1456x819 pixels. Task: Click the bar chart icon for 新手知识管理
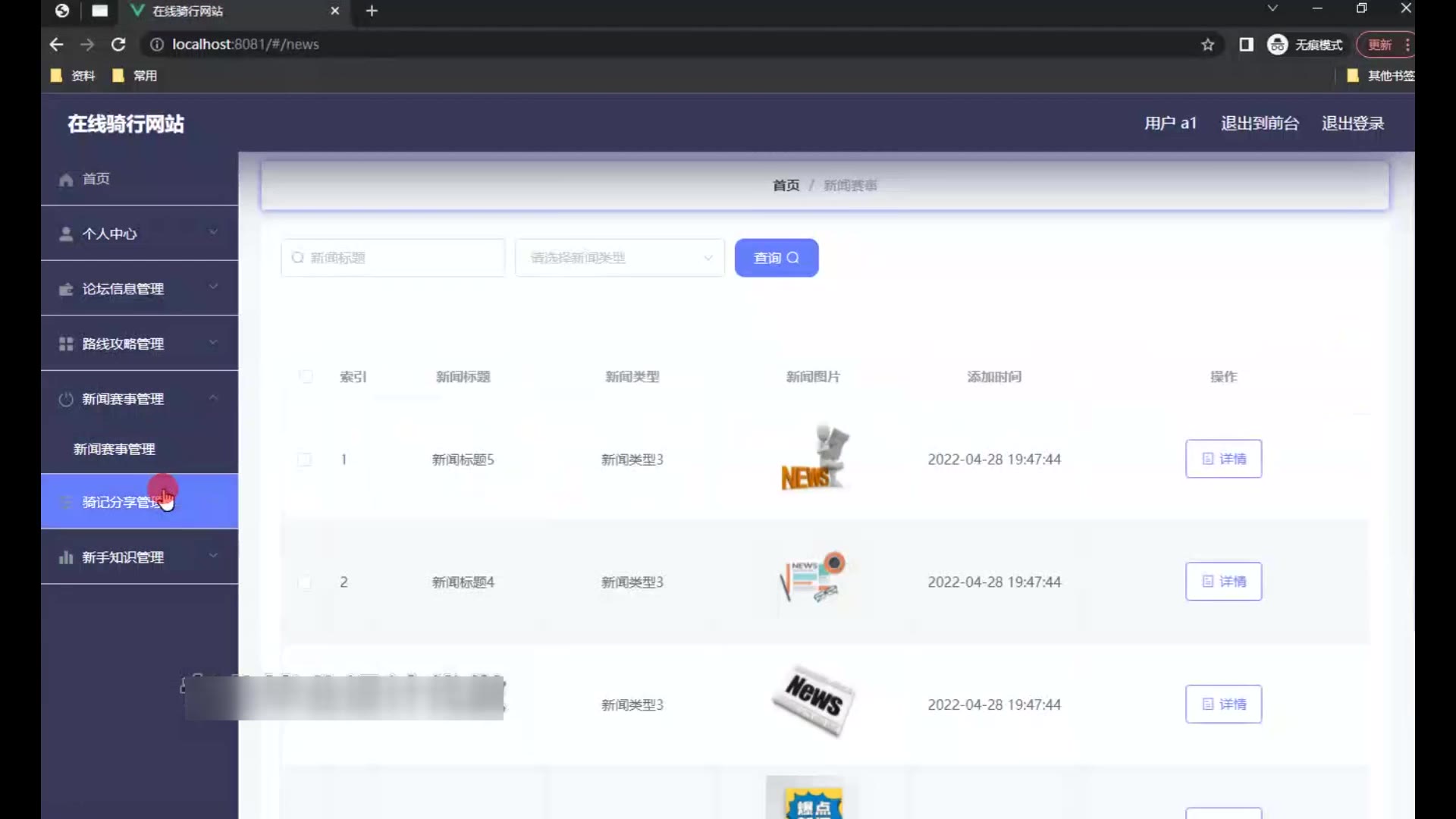click(66, 558)
